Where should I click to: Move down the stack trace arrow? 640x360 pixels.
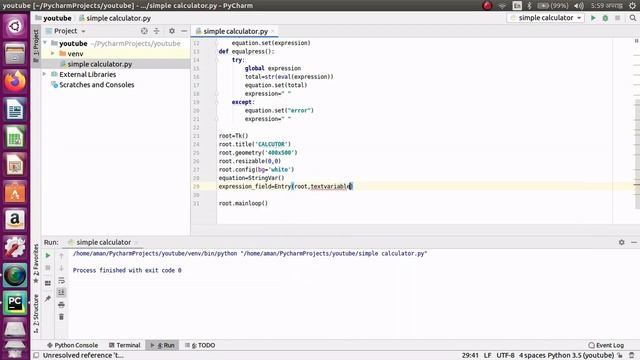click(x=61, y=268)
